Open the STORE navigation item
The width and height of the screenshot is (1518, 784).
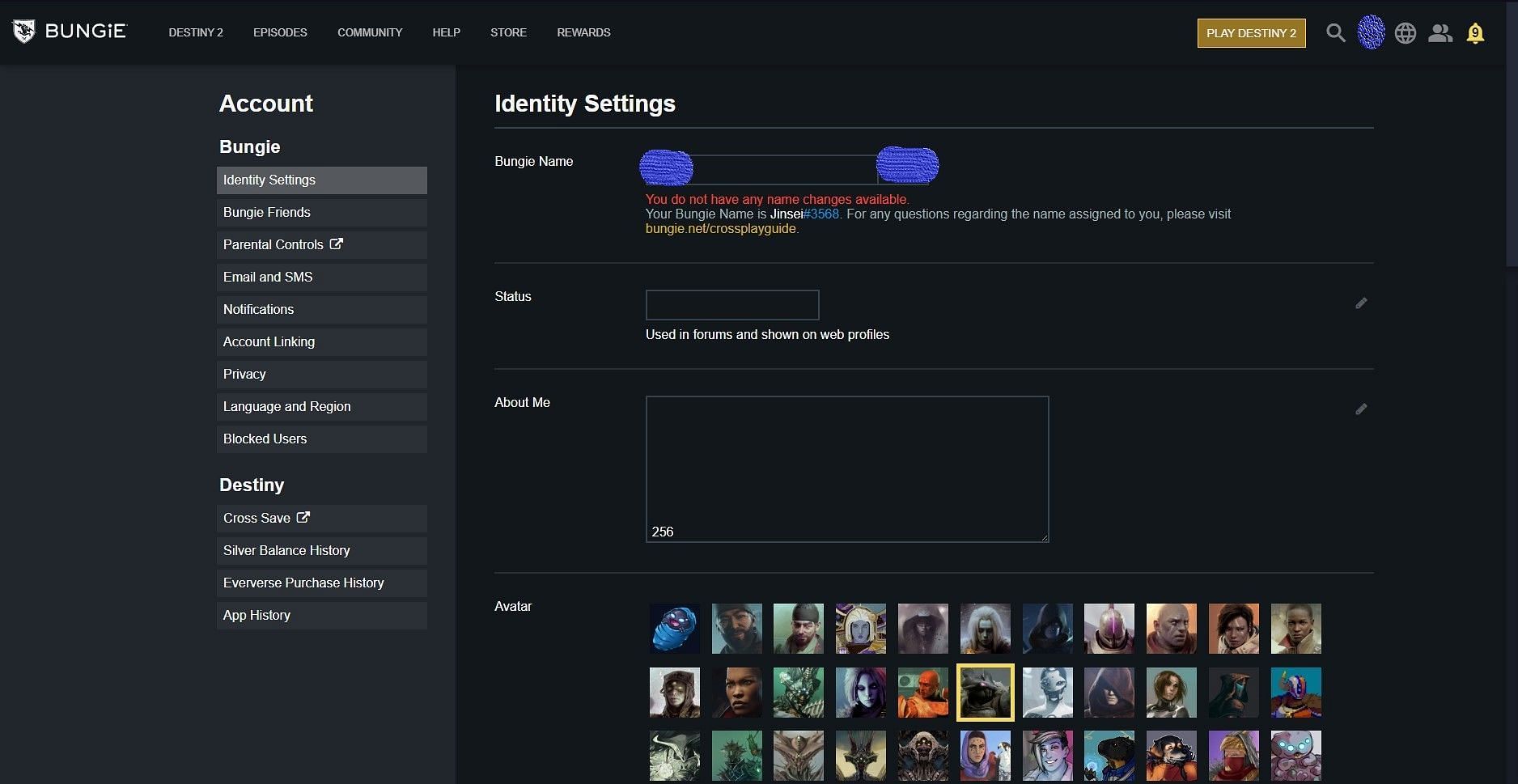pyautogui.click(x=508, y=32)
